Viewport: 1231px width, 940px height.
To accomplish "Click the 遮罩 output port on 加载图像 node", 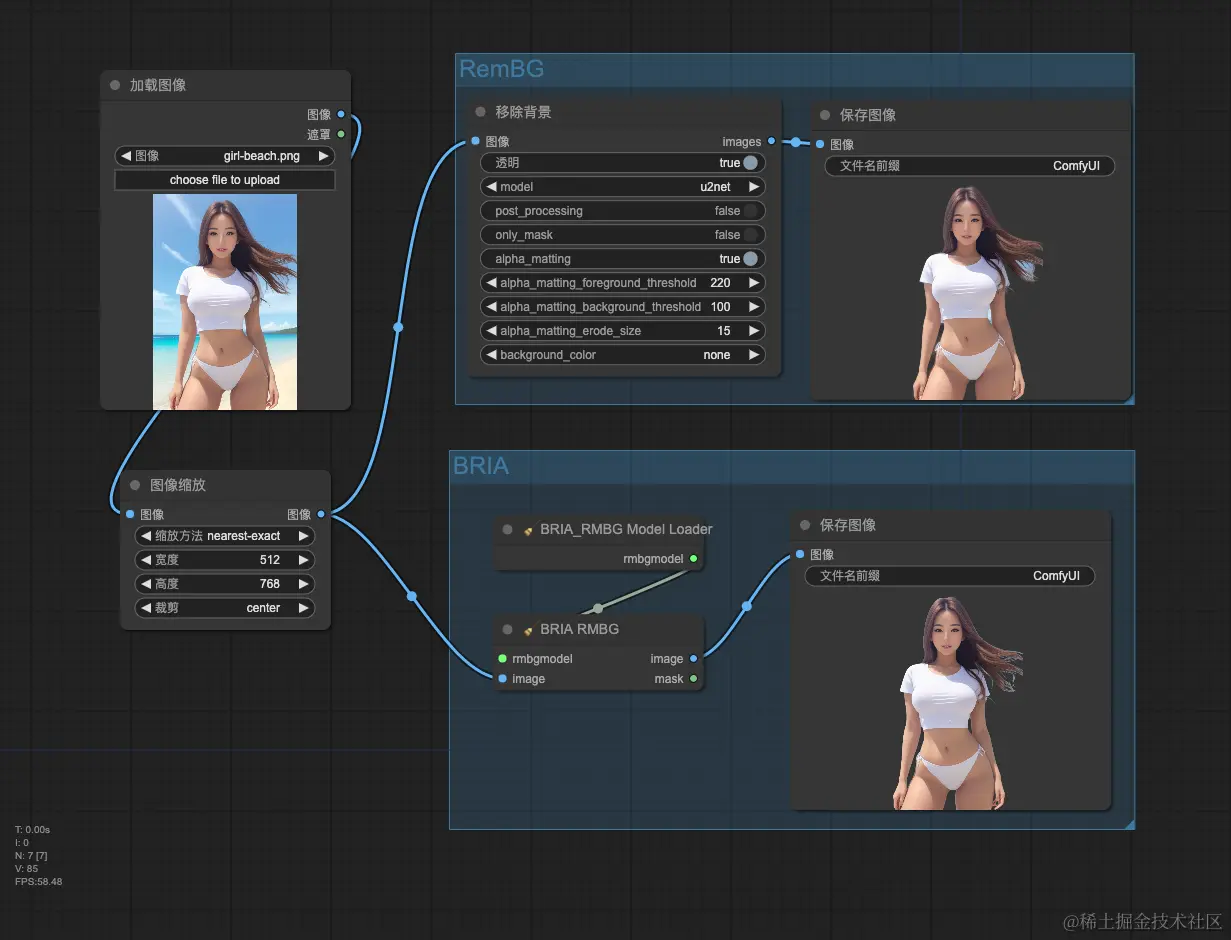I will 341,134.
